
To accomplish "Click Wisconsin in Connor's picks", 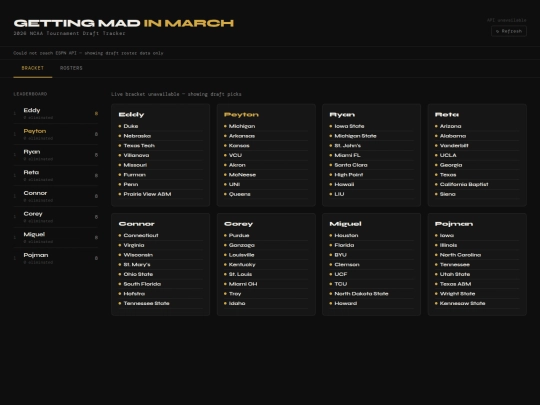I will coord(138,255).
